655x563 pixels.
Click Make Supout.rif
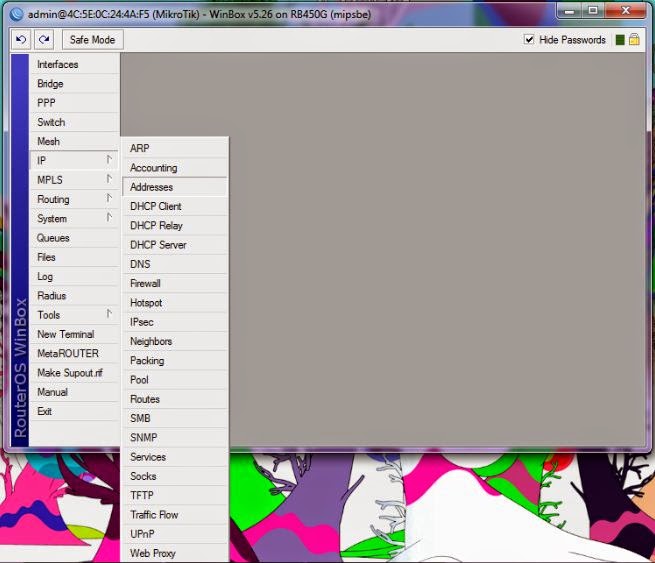75,373
